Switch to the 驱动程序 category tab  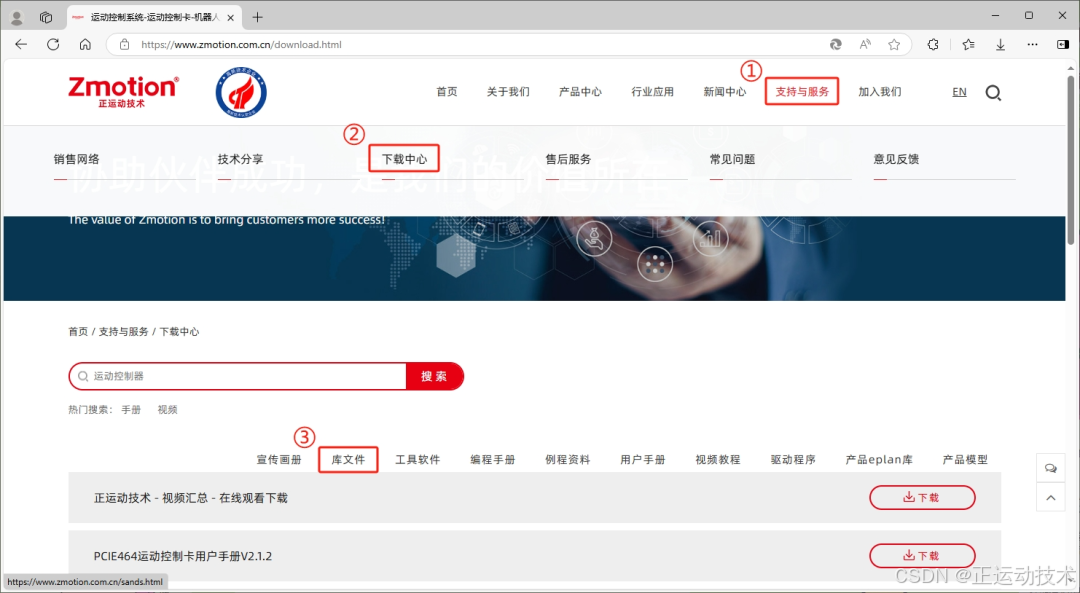pyautogui.click(x=793, y=459)
